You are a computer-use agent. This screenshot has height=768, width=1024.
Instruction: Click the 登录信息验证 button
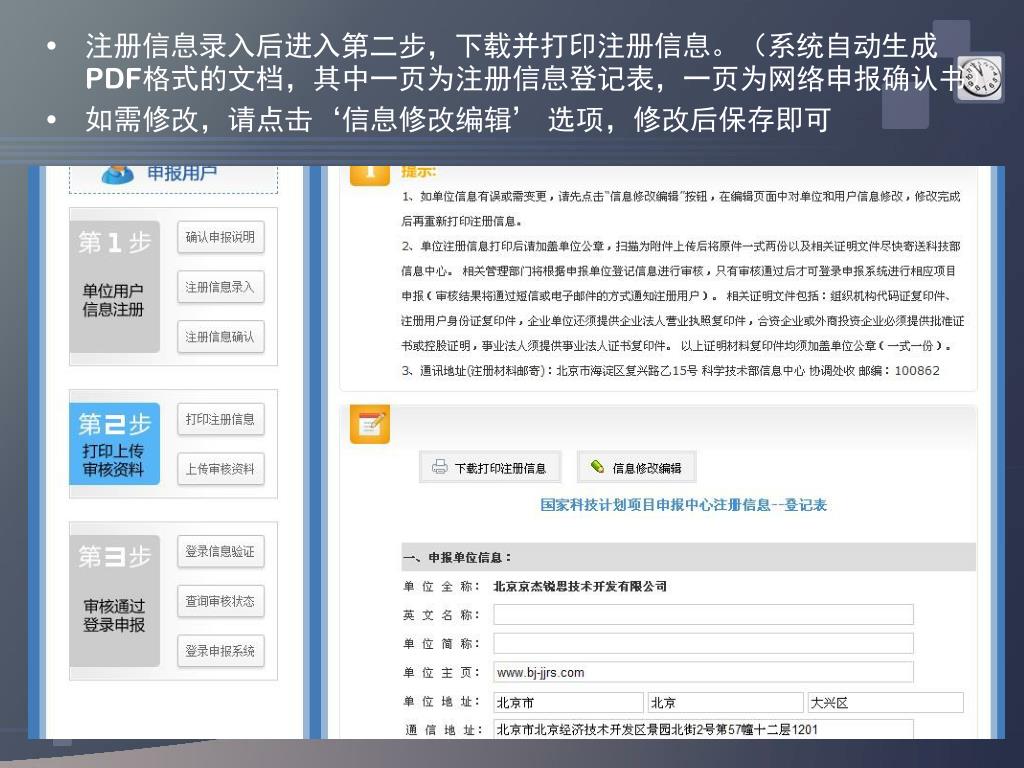pyautogui.click(x=220, y=551)
